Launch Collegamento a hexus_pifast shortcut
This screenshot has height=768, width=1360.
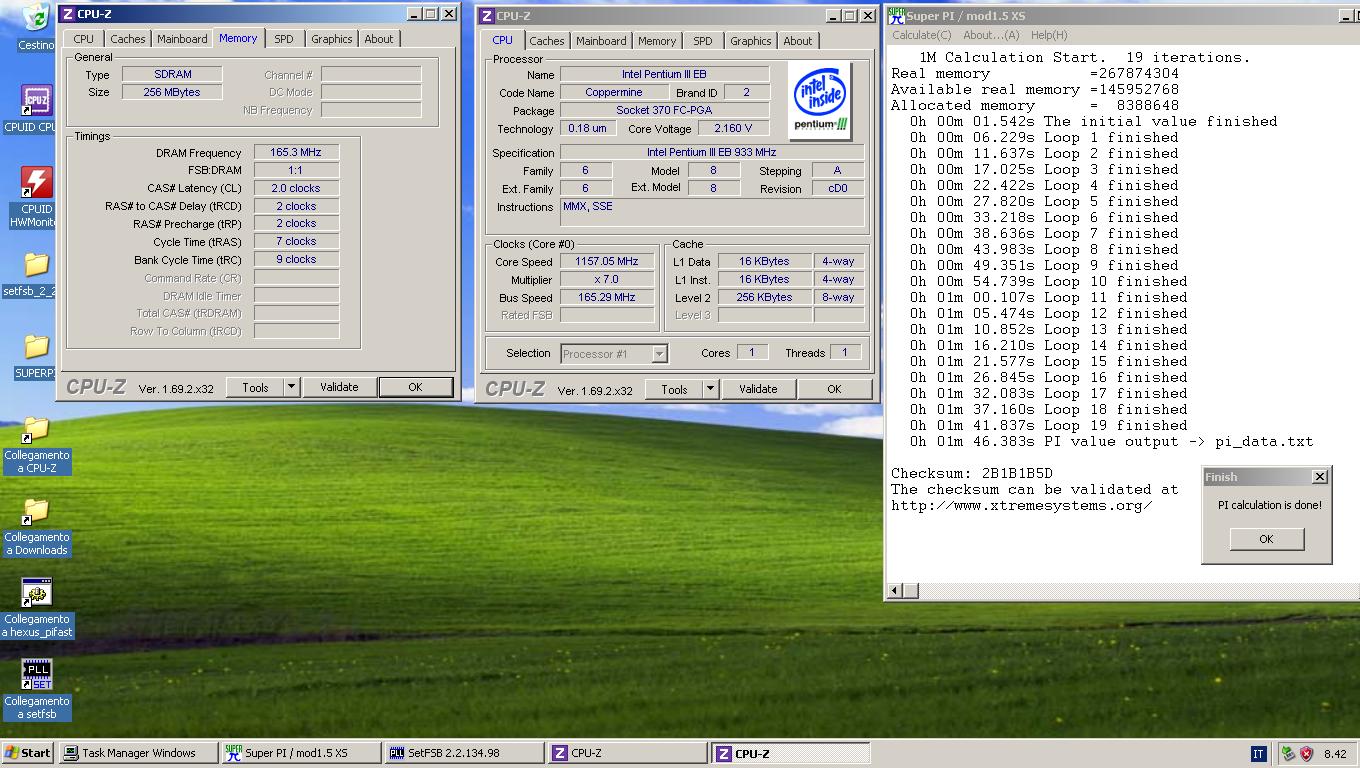coord(36,593)
